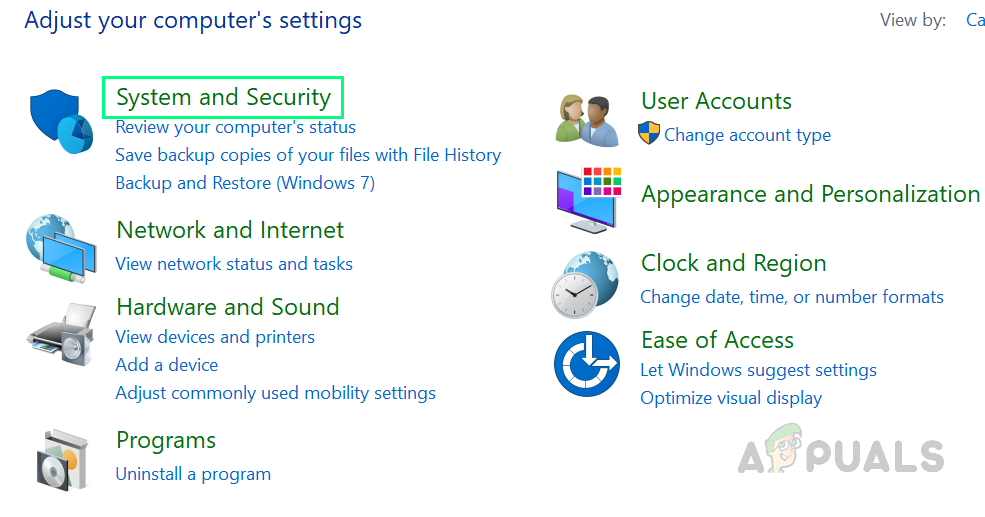Open Save backup copies with File History
This screenshot has height=517, width=985.
click(308, 155)
